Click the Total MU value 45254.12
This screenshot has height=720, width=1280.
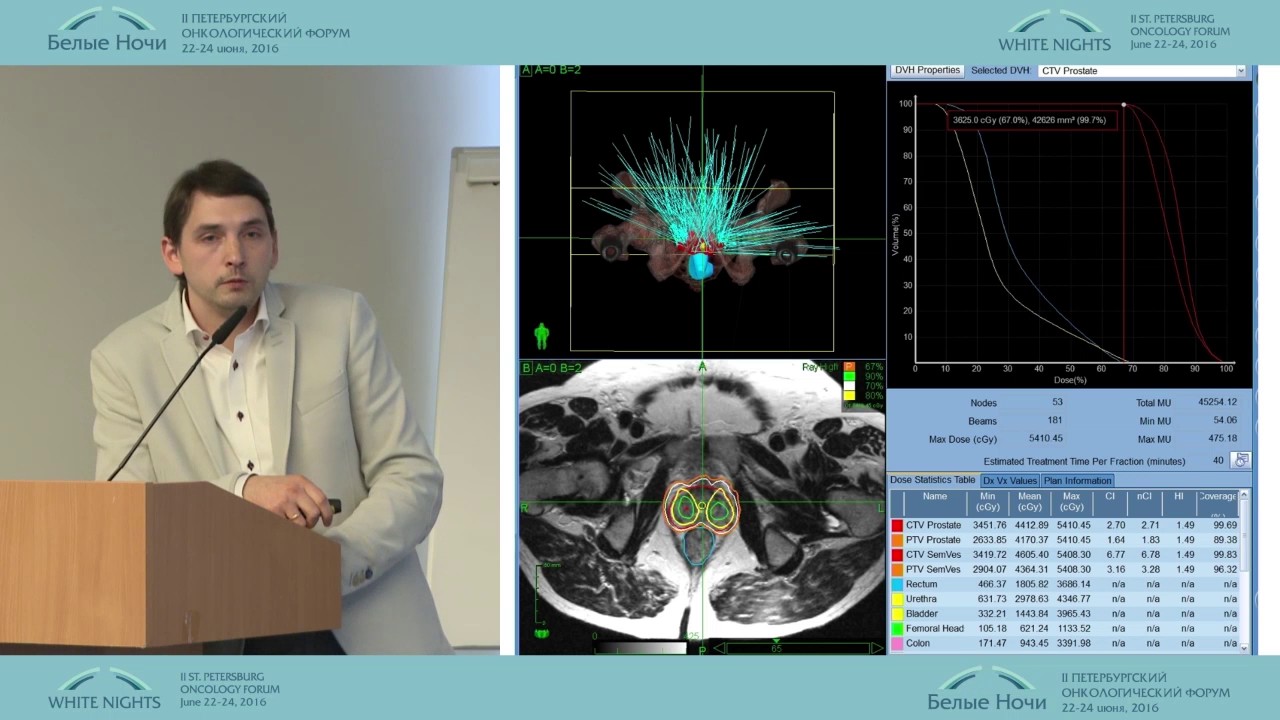pyautogui.click(x=1217, y=403)
